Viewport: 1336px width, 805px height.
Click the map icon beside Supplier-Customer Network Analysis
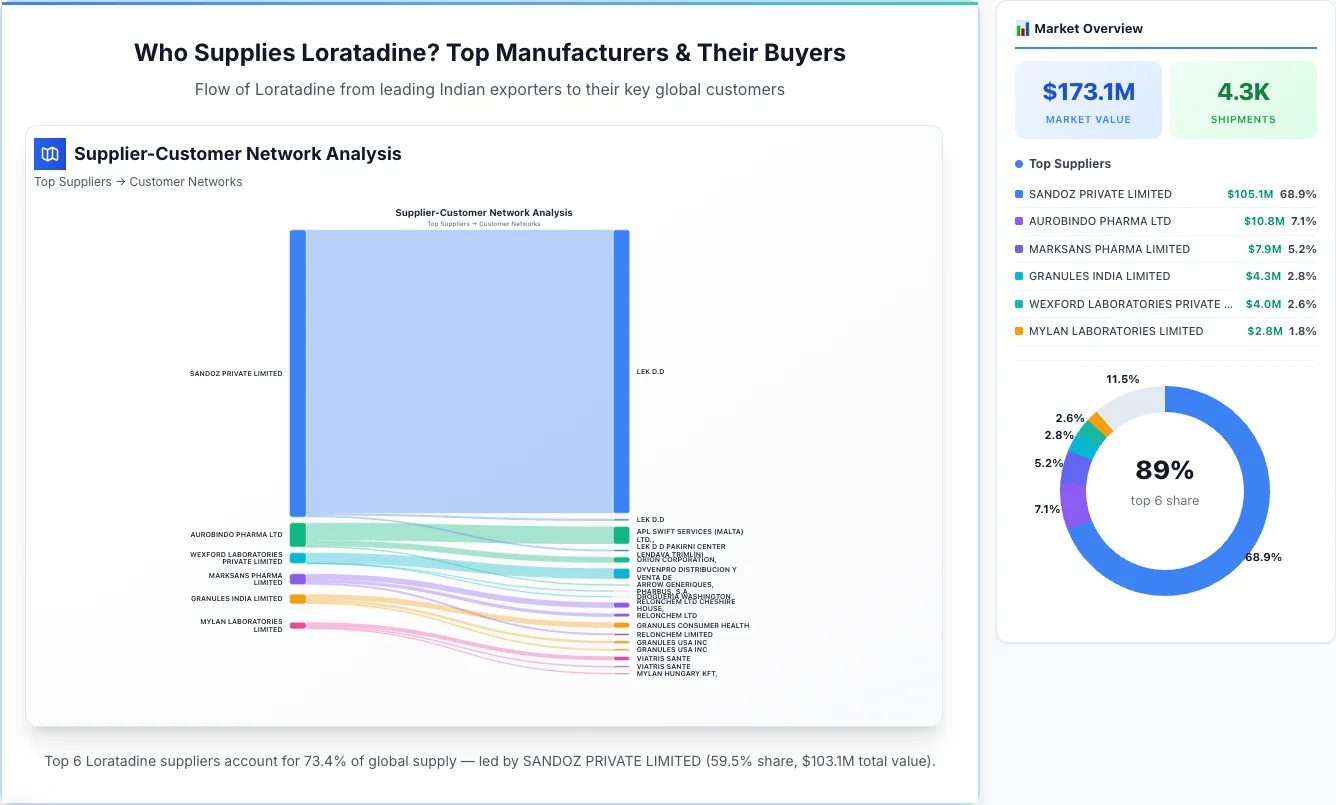pos(49,154)
